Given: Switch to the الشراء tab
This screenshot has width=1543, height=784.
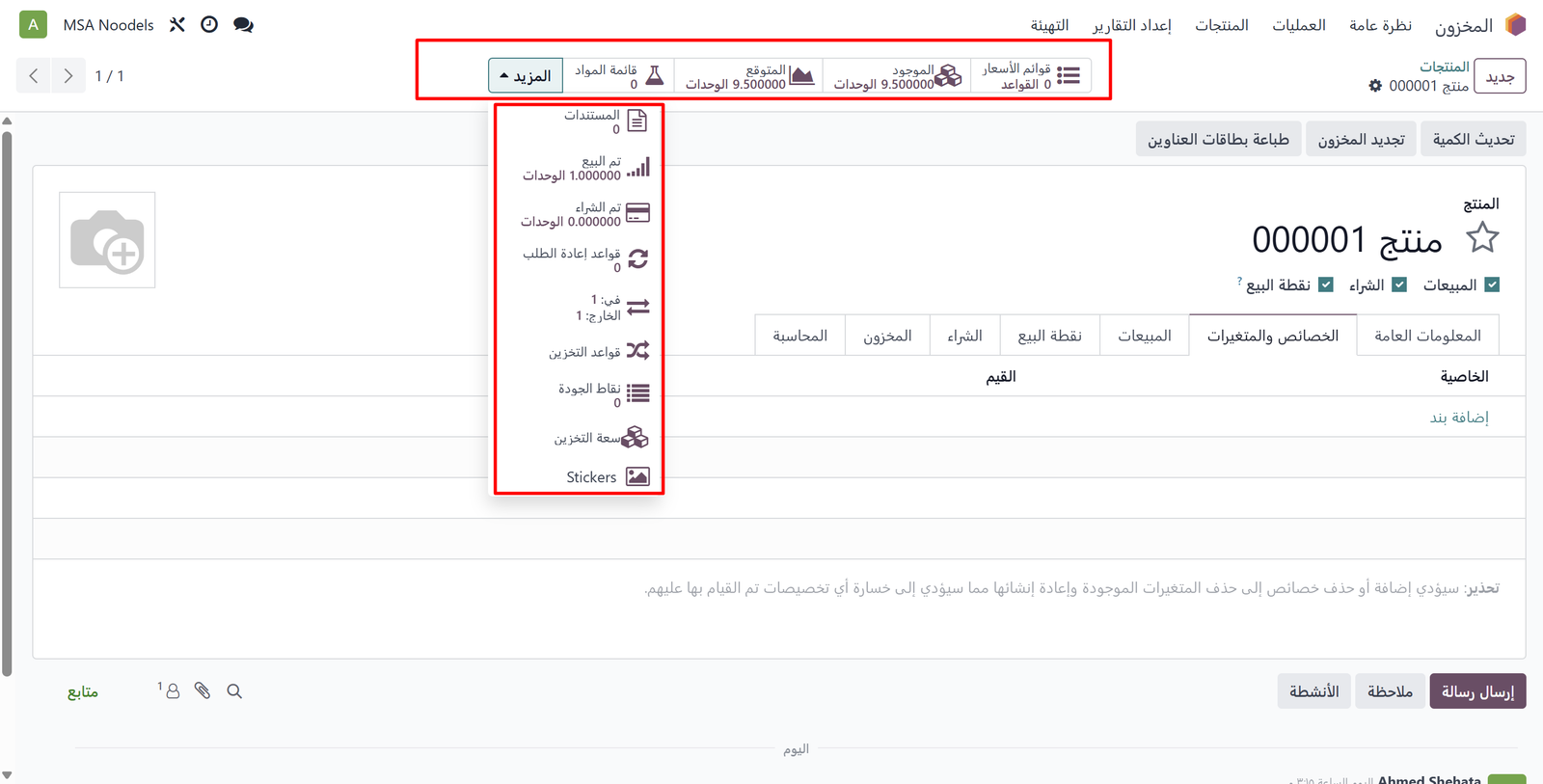Looking at the screenshot, I should pyautogui.click(x=964, y=335).
